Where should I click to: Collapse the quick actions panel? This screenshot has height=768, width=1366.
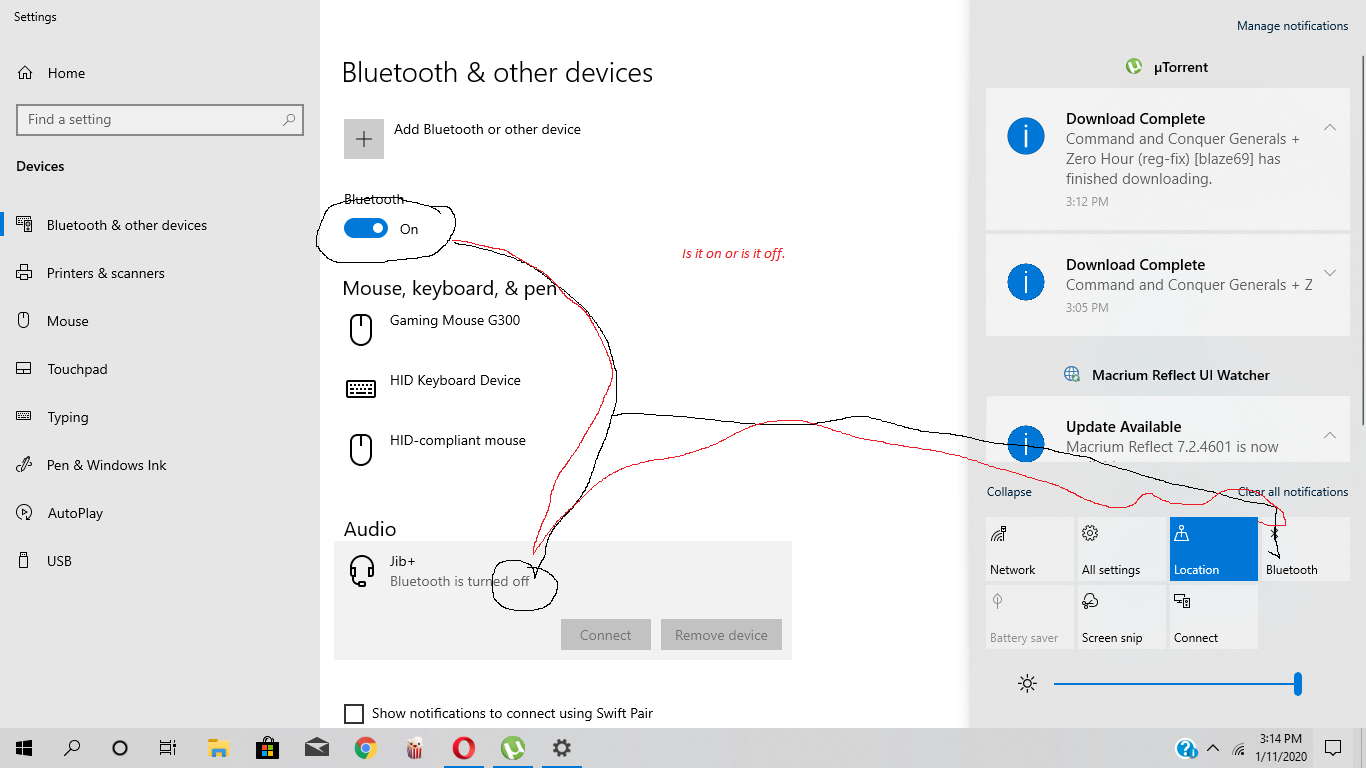(x=1008, y=491)
